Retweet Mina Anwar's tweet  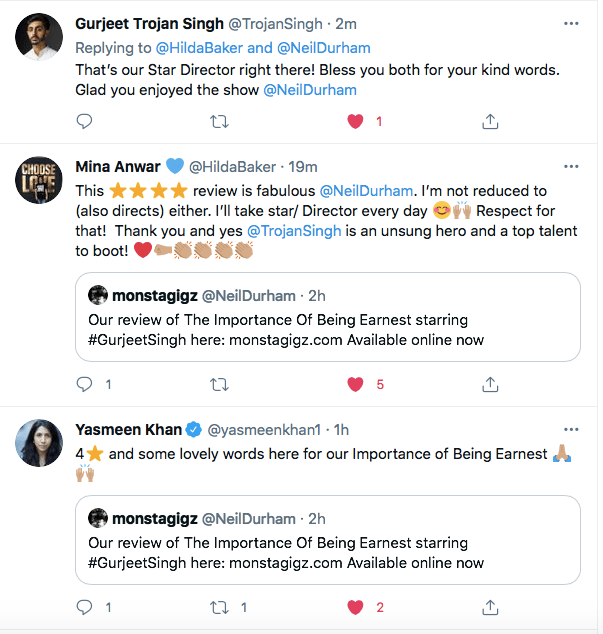(220, 384)
